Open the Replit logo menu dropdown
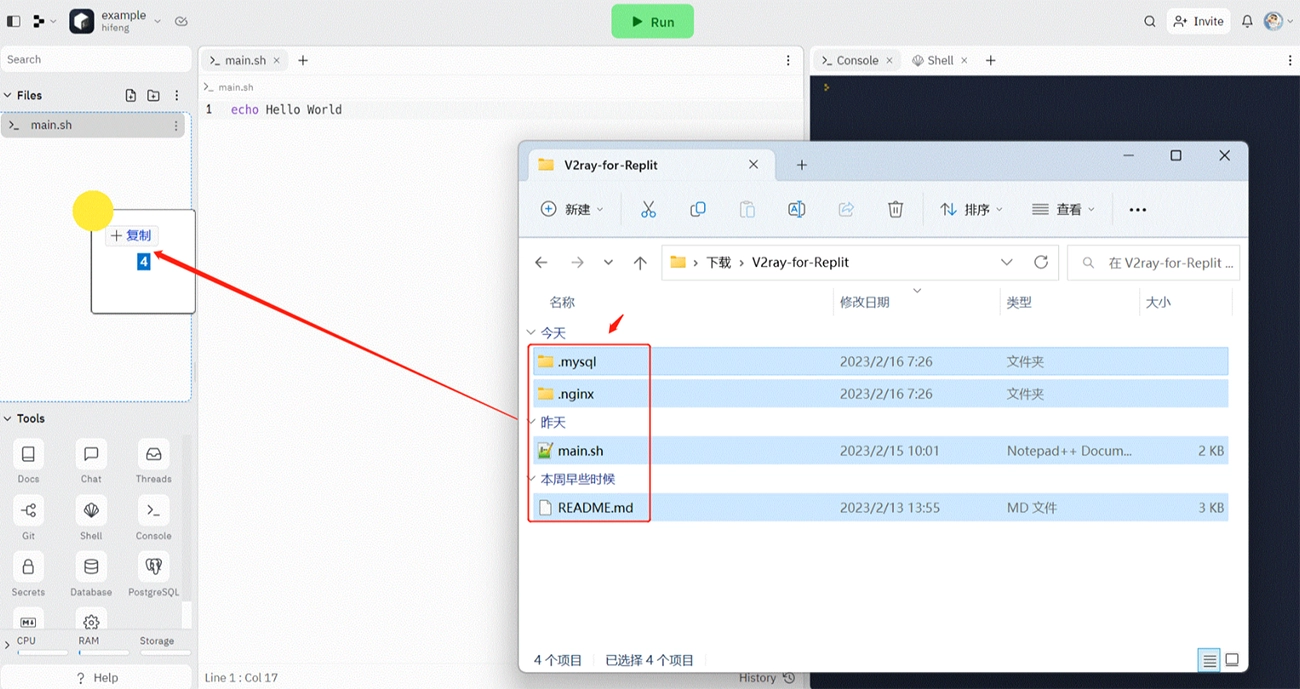This screenshot has height=689, width=1300. [x=44, y=21]
